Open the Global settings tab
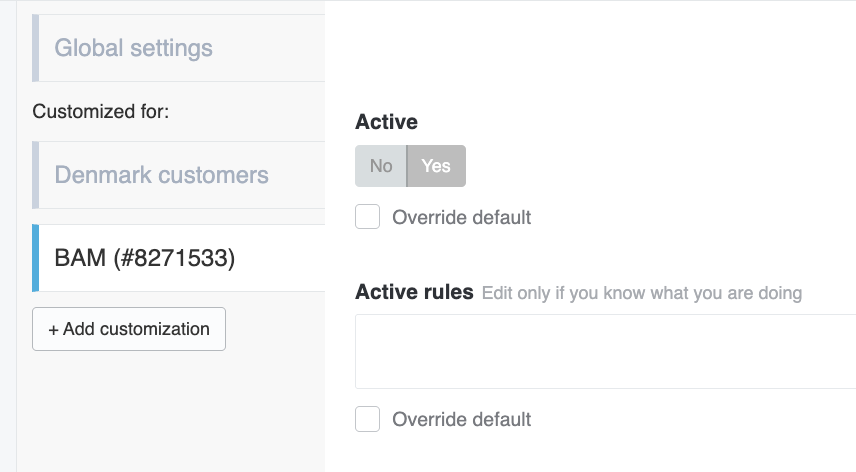The width and height of the screenshot is (856, 472). [x=179, y=48]
